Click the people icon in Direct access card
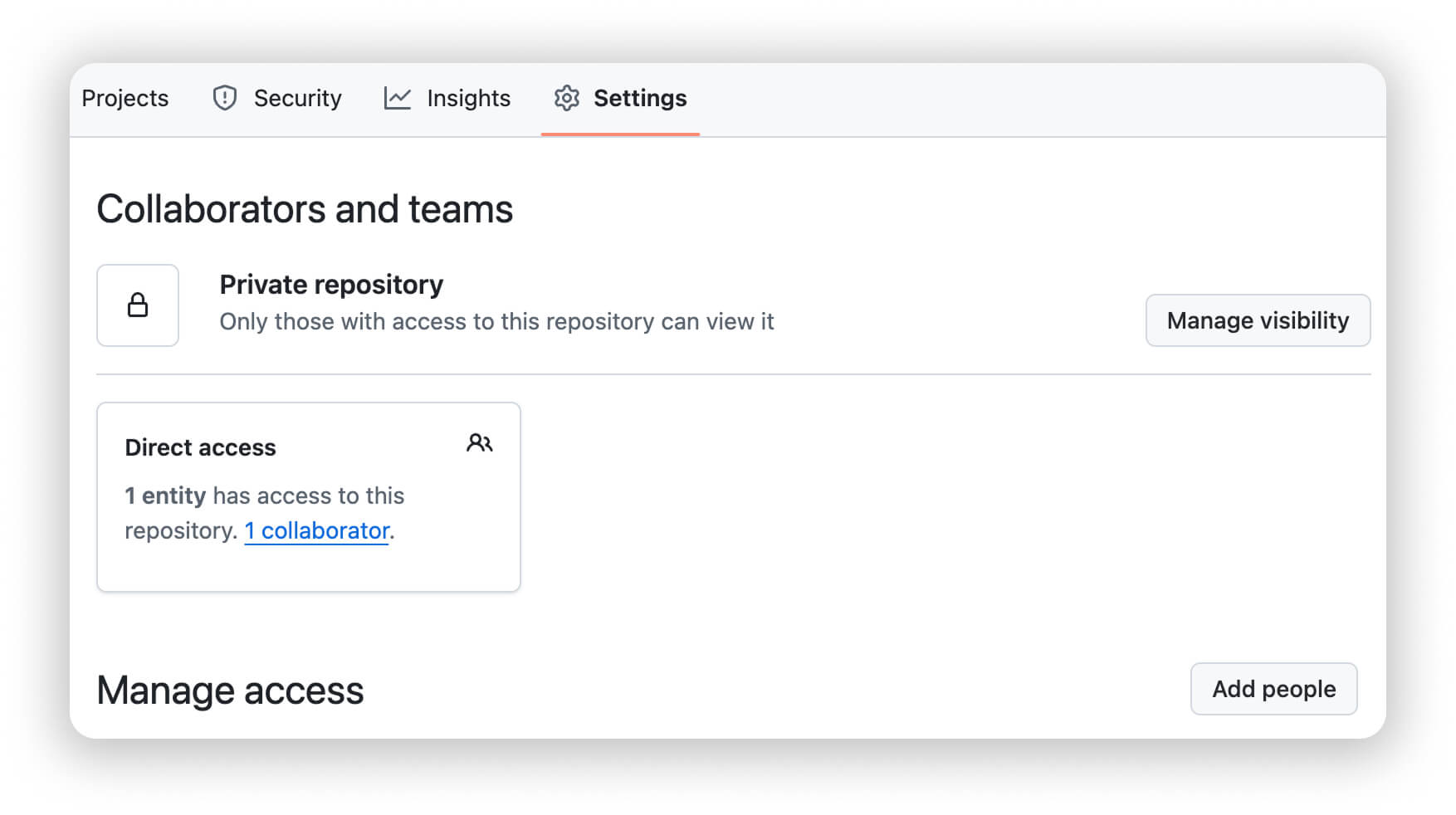The image size is (1456, 815). tap(479, 443)
